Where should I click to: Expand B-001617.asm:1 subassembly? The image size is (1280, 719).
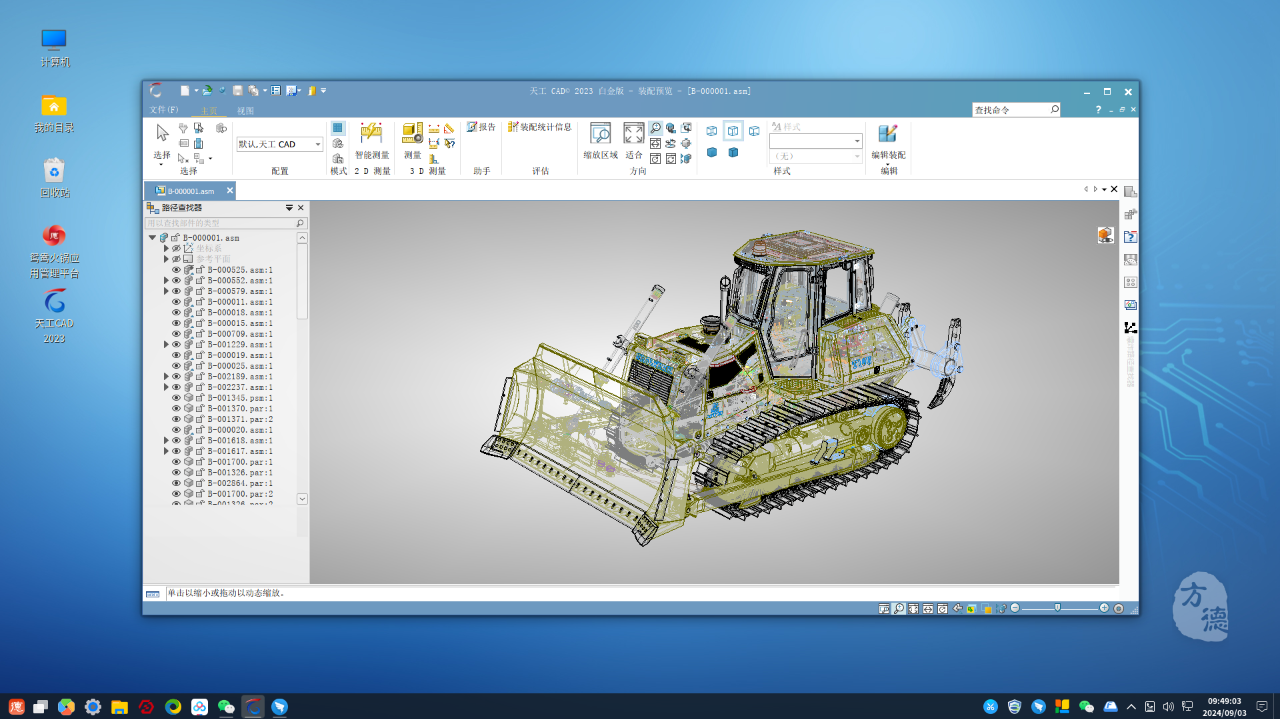166,451
